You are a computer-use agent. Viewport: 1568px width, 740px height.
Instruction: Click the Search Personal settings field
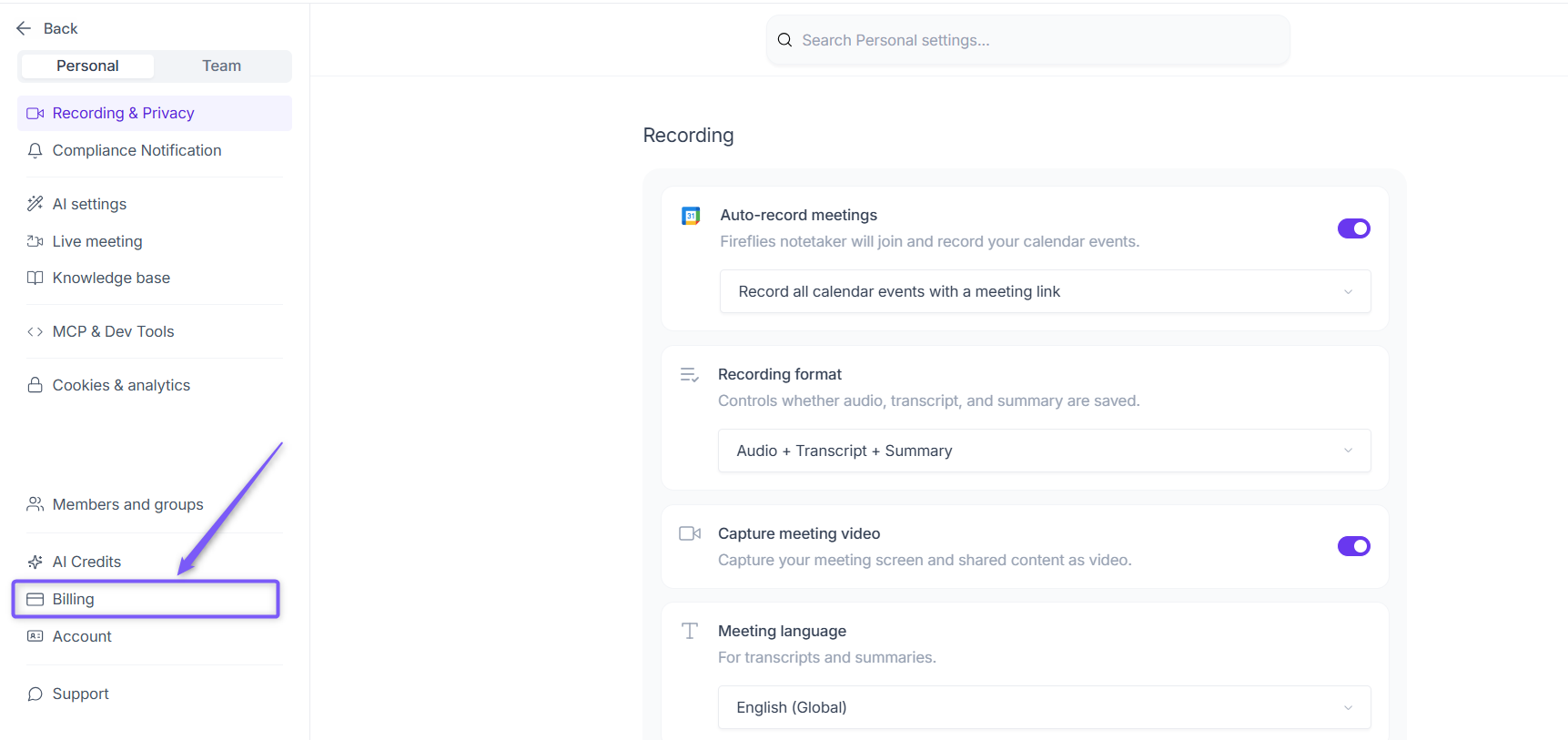[1027, 40]
